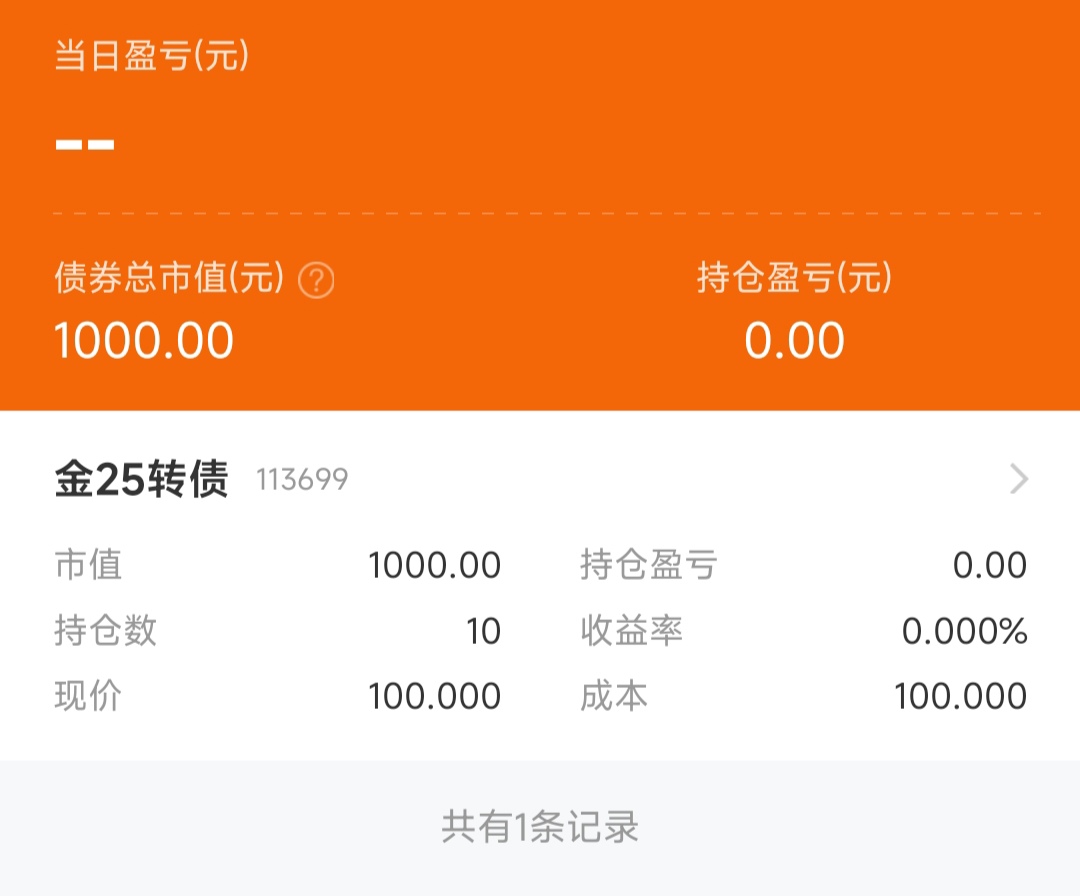
Task: Tap the 市值 value 1000.00 in the bond row
Action: [x=434, y=566]
